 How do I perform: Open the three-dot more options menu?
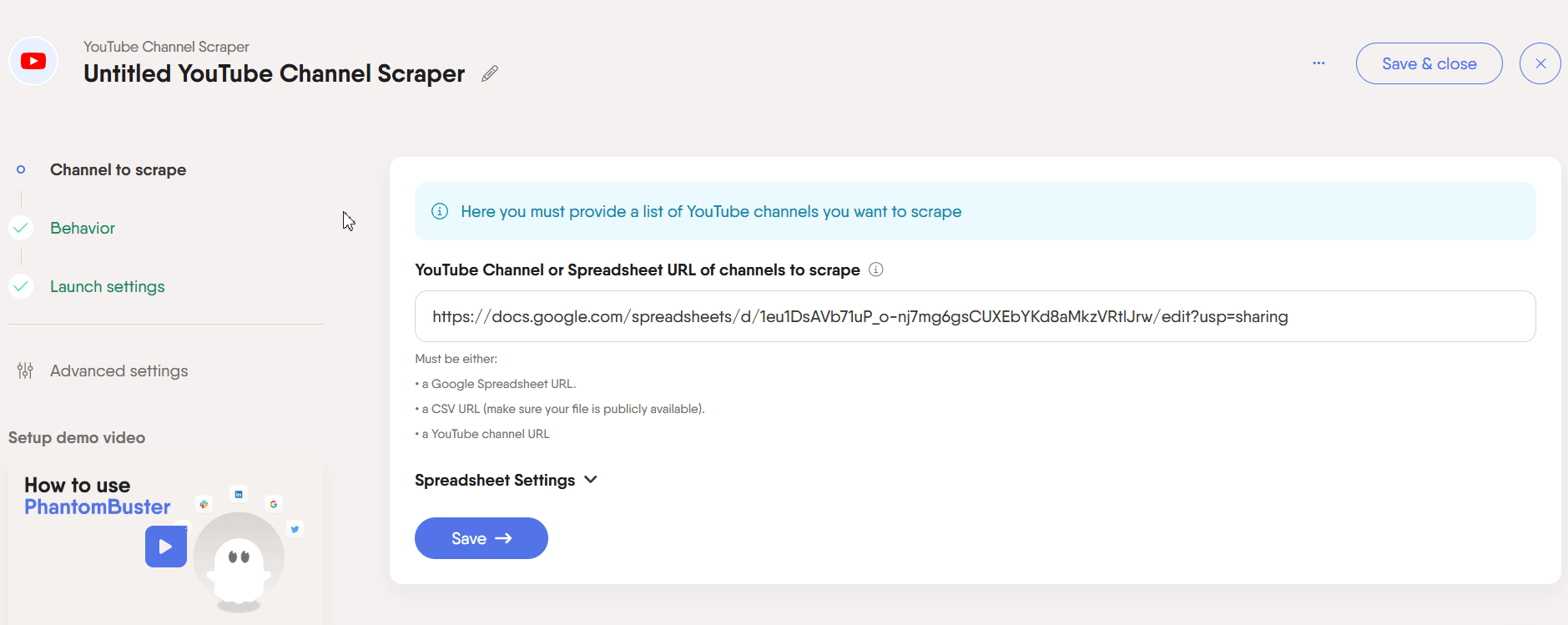pyautogui.click(x=1318, y=63)
